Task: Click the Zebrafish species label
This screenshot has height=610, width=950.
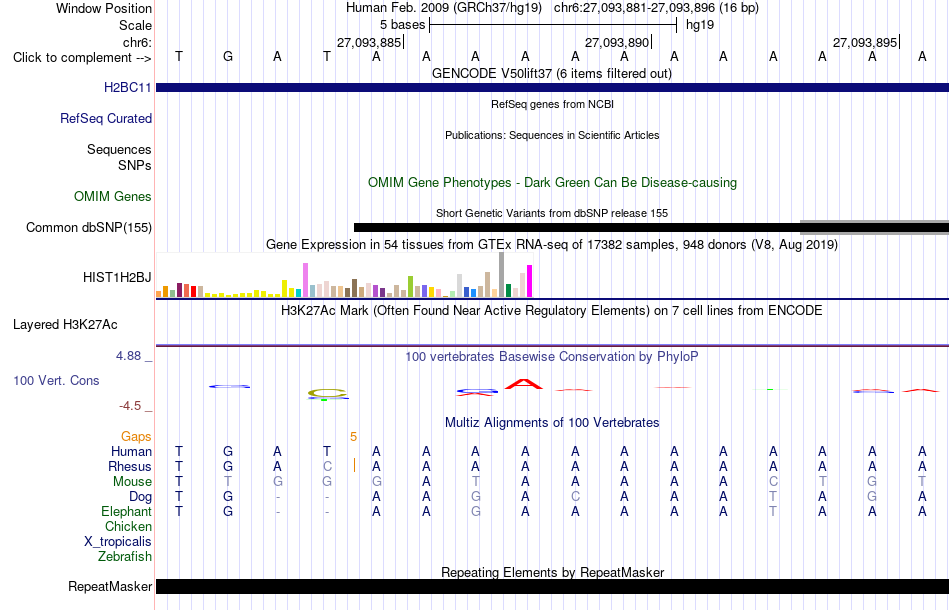Action: click(x=125, y=556)
